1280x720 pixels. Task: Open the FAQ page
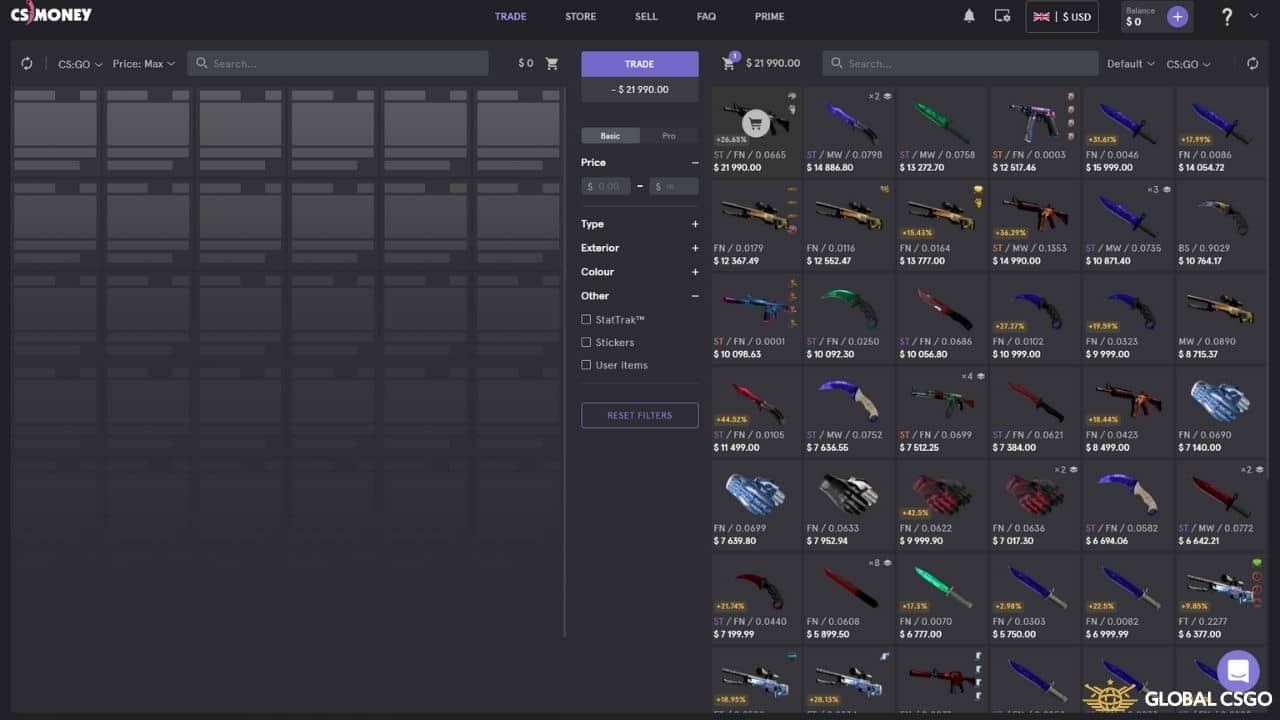click(x=706, y=17)
